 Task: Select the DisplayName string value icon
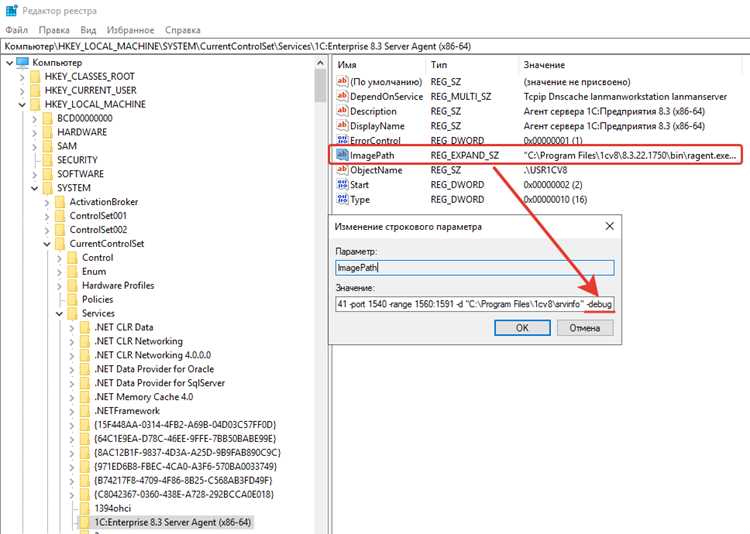coord(342,126)
